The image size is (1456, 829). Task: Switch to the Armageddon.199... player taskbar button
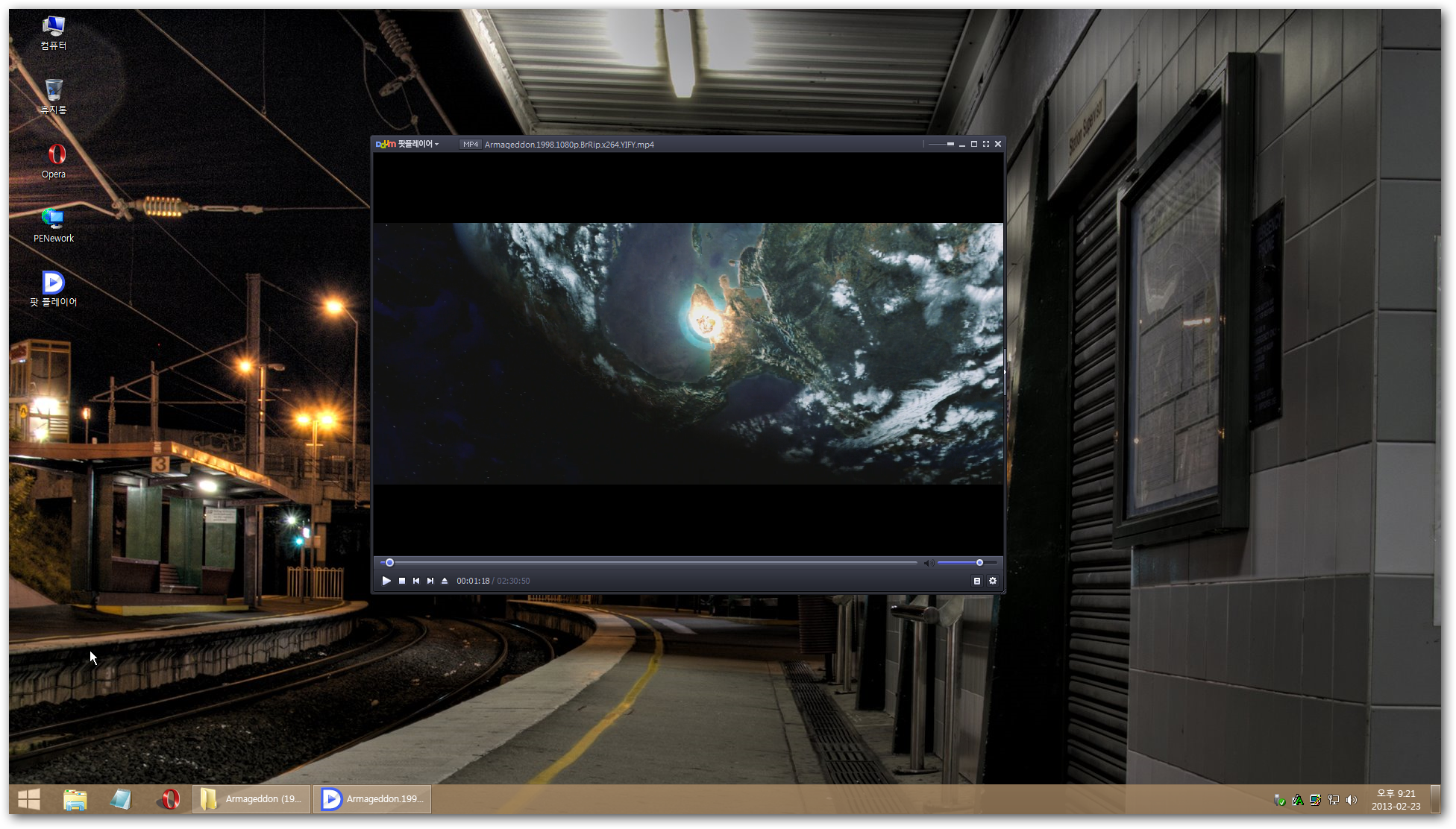pyautogui.click(x=372, y=799)
